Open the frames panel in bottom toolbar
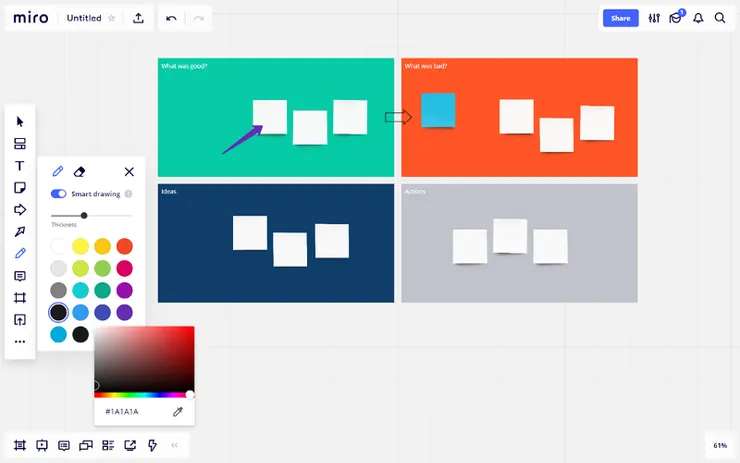740x463 pixels. point(20,445)
